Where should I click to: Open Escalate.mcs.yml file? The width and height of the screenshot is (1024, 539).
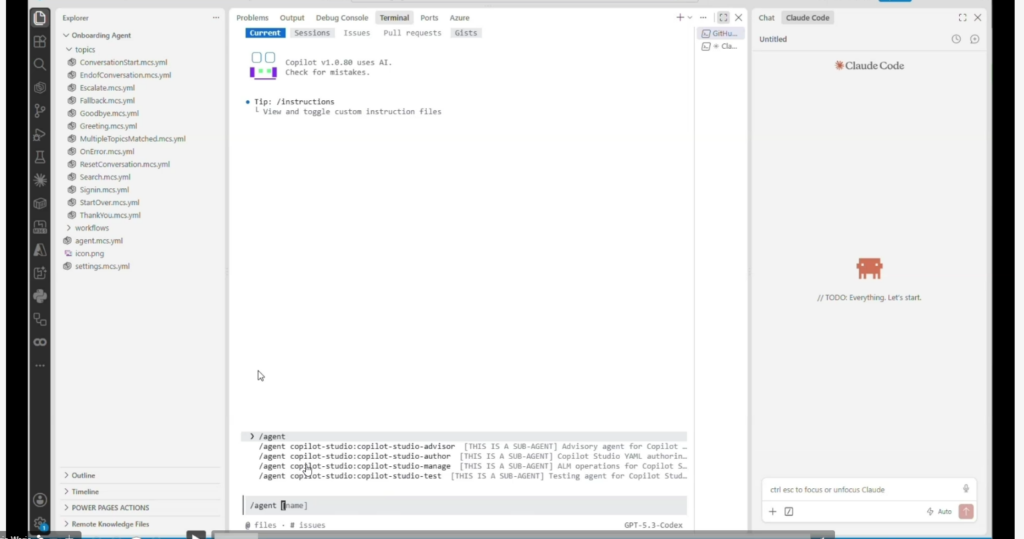[107, 88]
